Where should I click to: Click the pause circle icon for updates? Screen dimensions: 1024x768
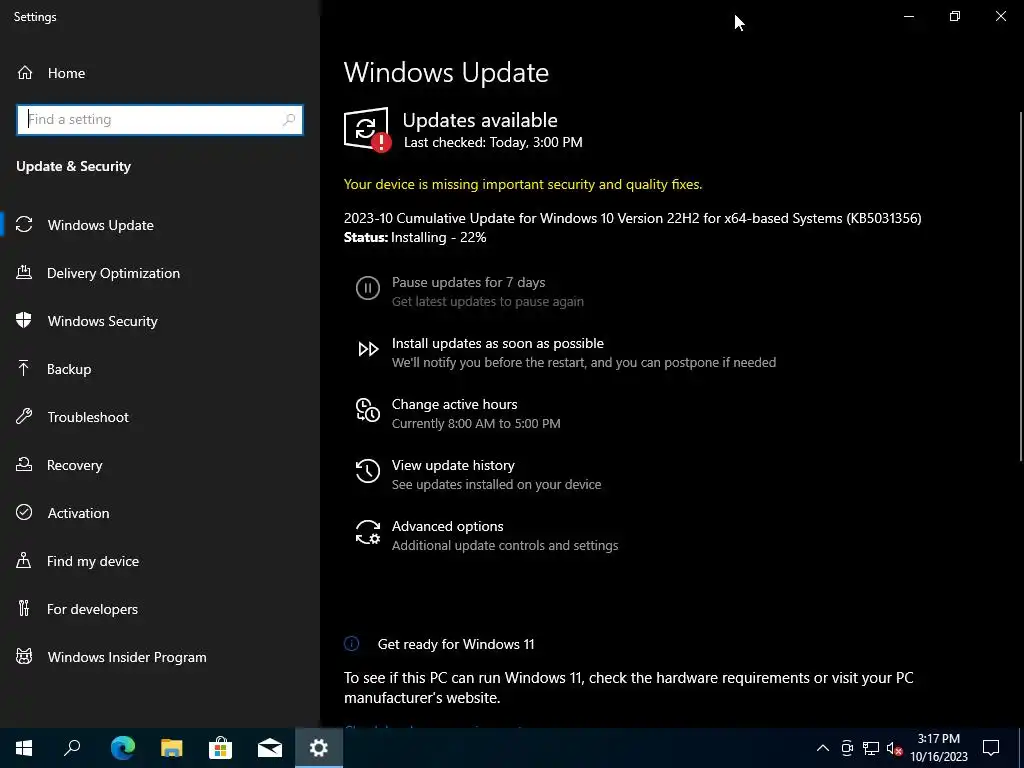(368, 288)
